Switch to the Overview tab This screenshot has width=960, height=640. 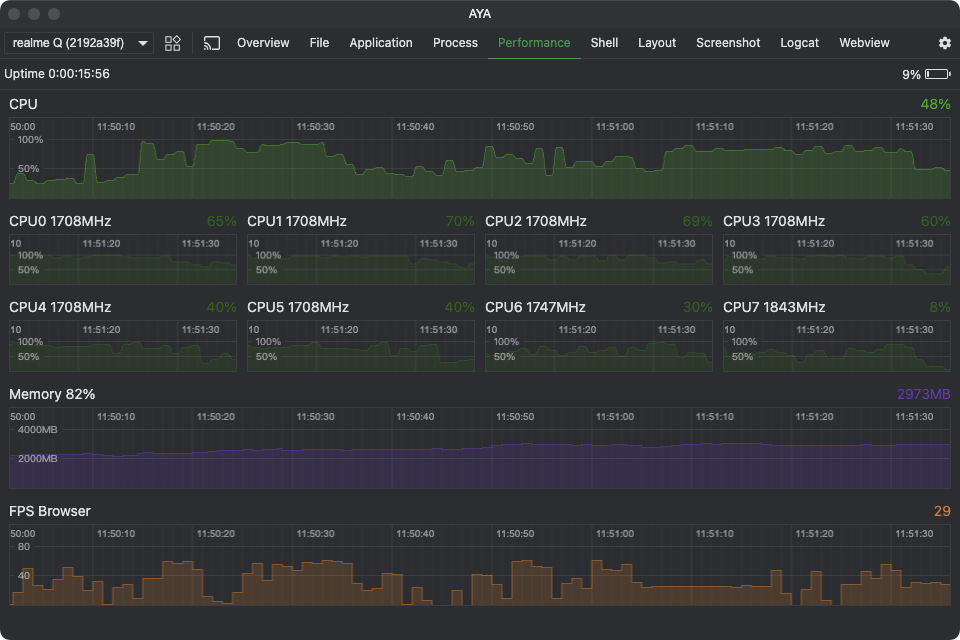tap(263, 43)
